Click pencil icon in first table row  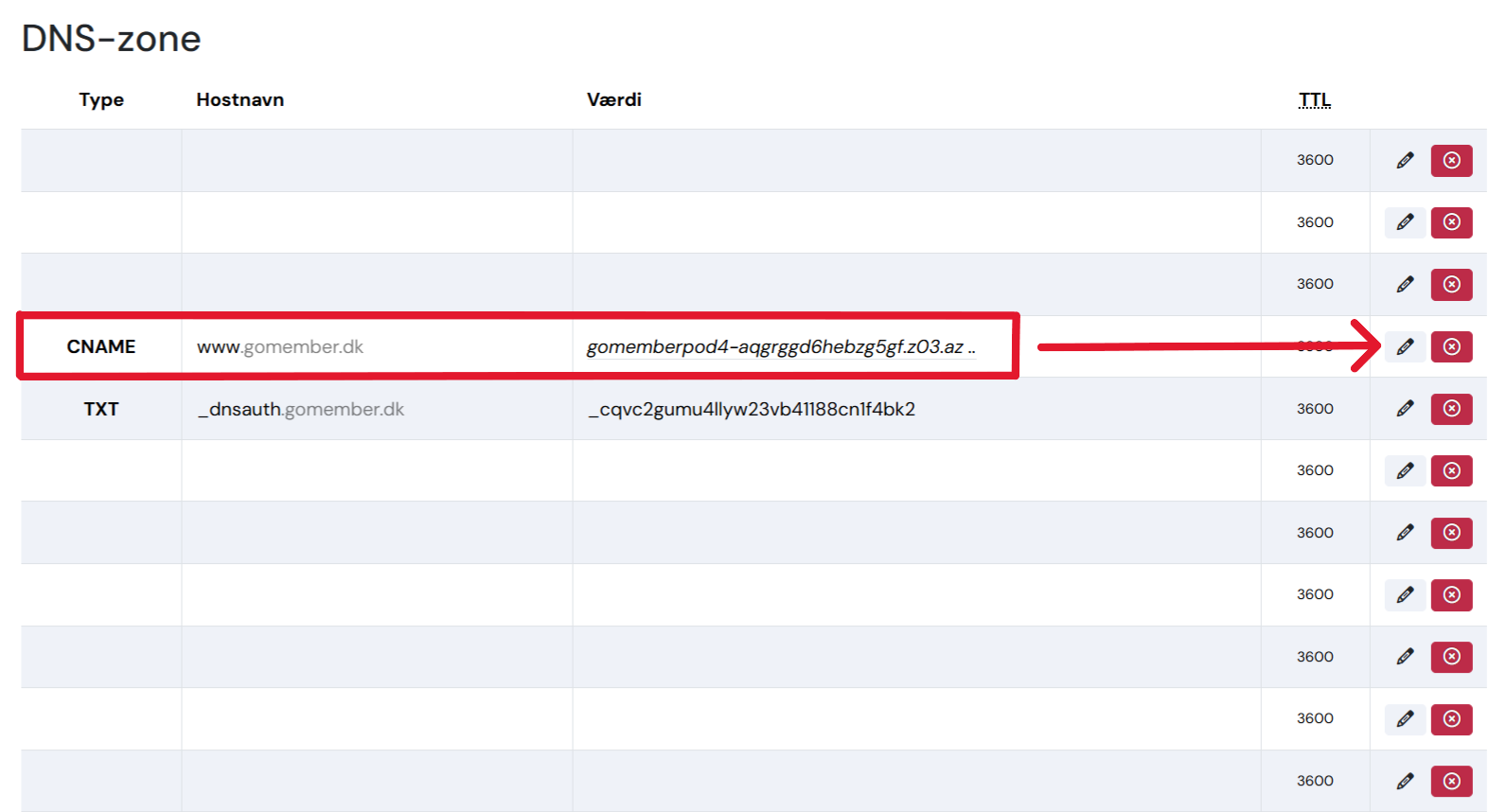coord(1405,160)
